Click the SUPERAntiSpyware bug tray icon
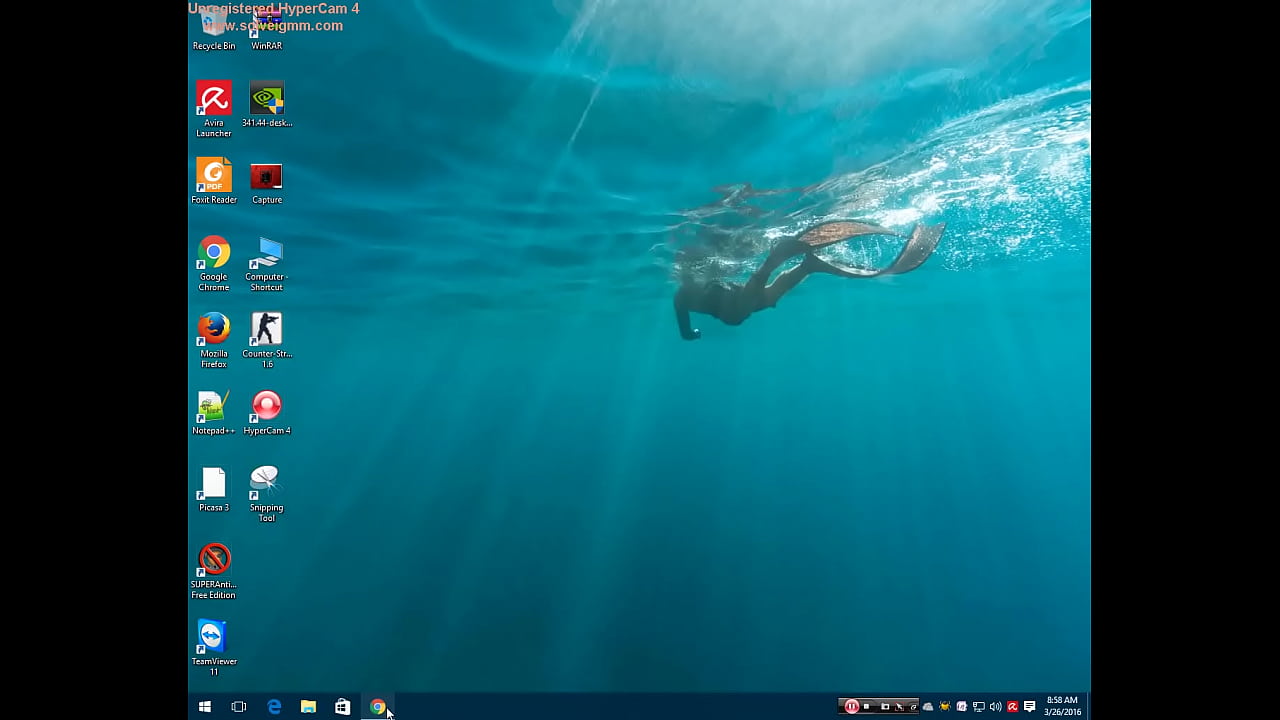 pos(944,707)
